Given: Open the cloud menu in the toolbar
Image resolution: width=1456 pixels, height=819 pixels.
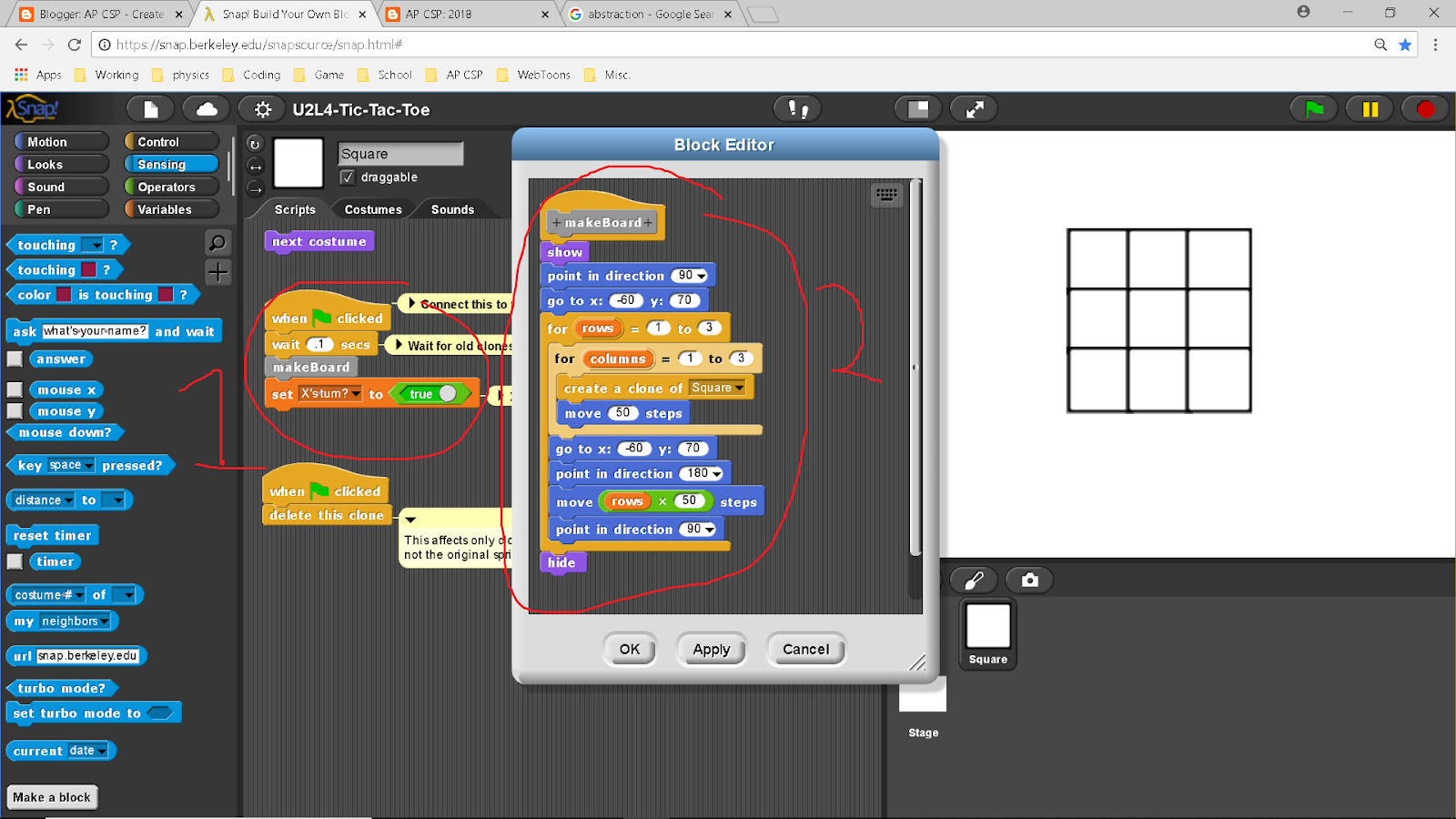Looking at the screenshot, I should pos(206,107).
